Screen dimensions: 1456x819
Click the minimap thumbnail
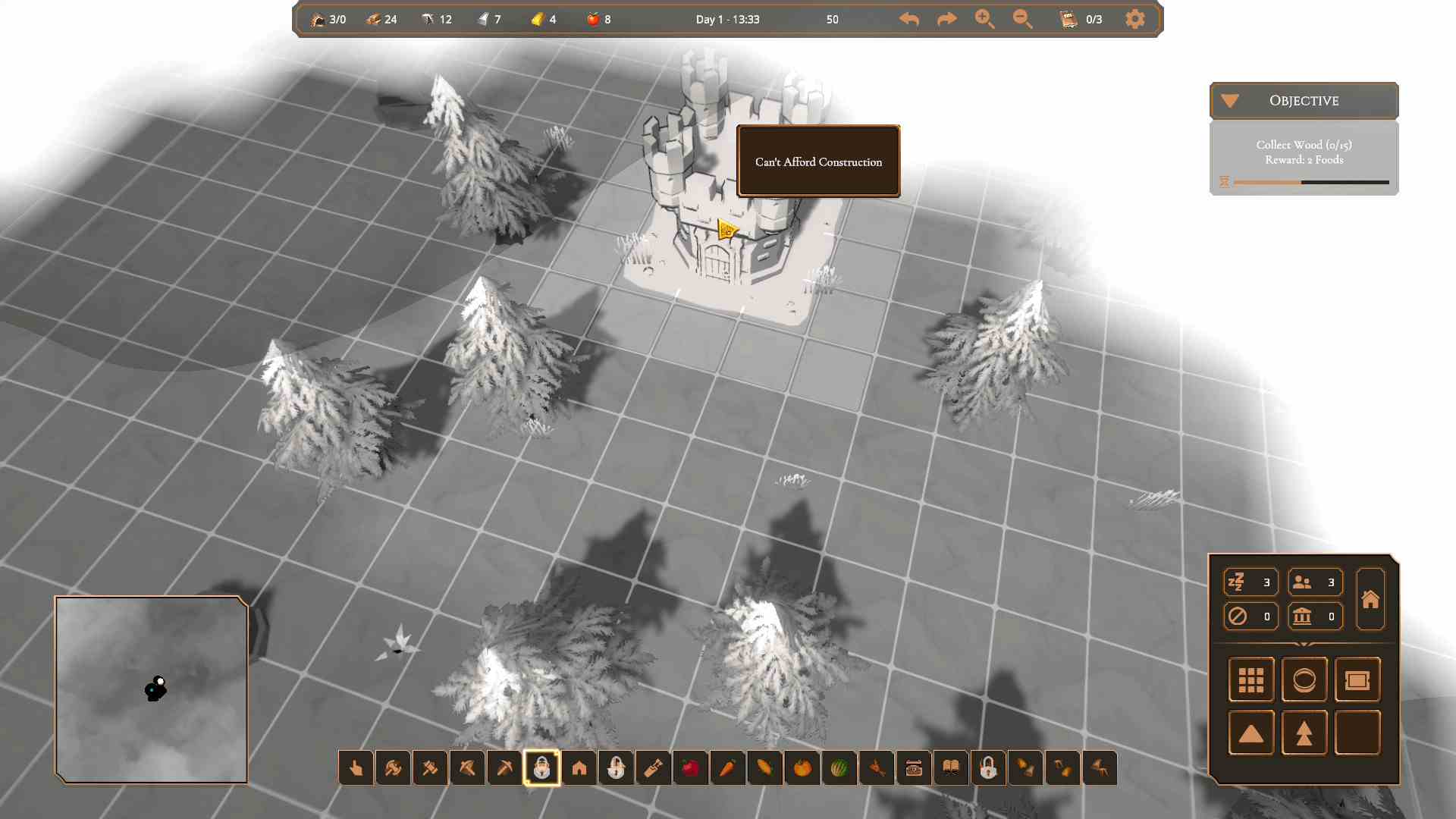152,689
